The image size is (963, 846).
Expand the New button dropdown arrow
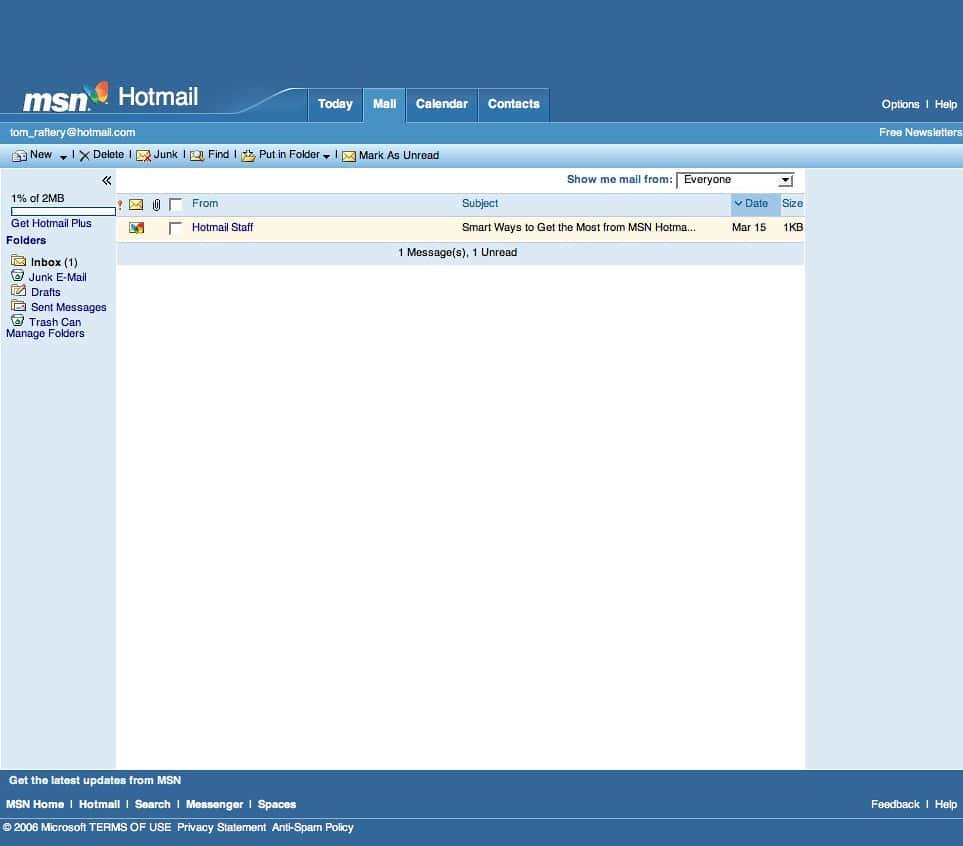point(63,158)
